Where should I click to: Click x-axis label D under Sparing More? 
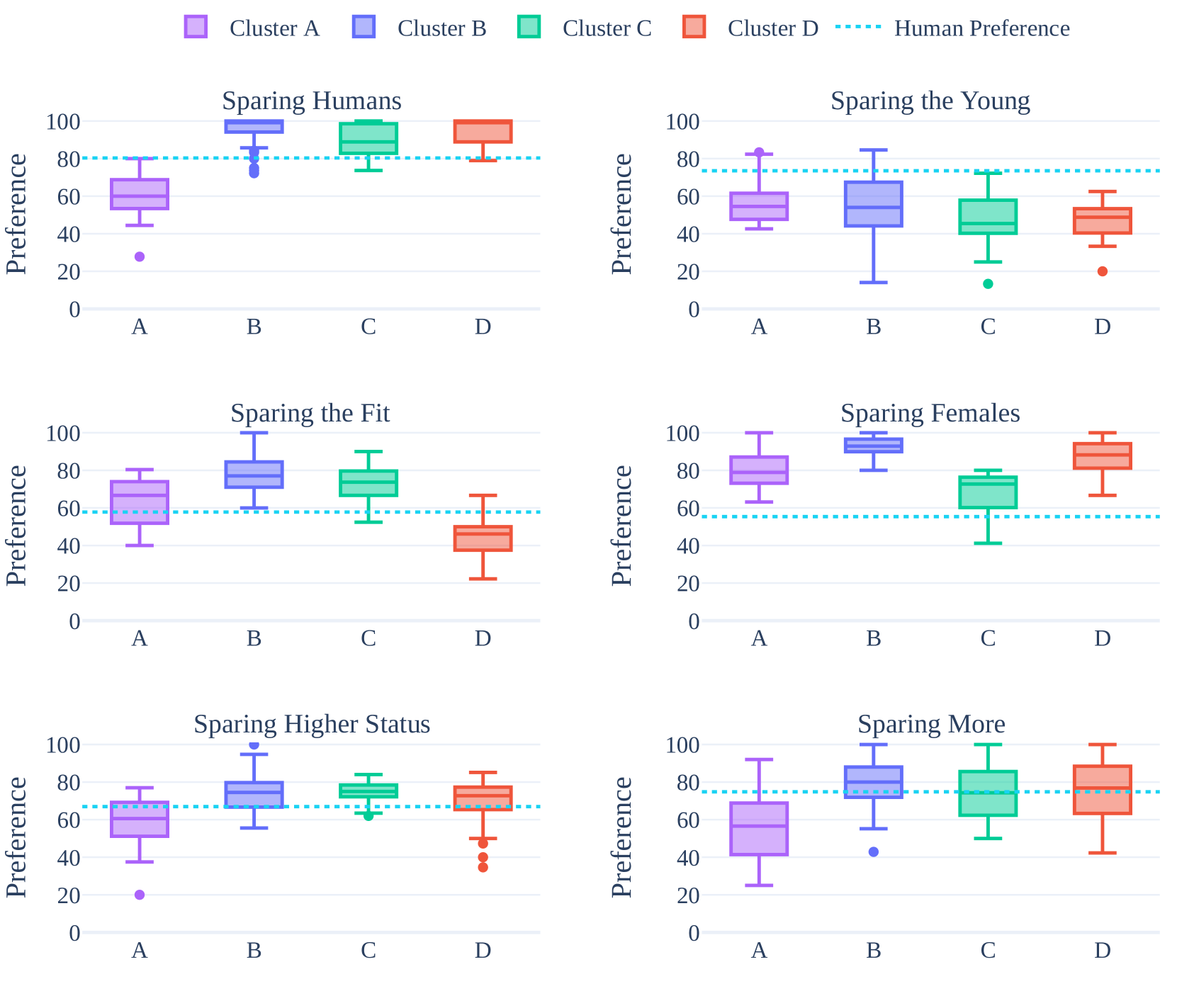pyautogui.click(x=1103, y=951)
